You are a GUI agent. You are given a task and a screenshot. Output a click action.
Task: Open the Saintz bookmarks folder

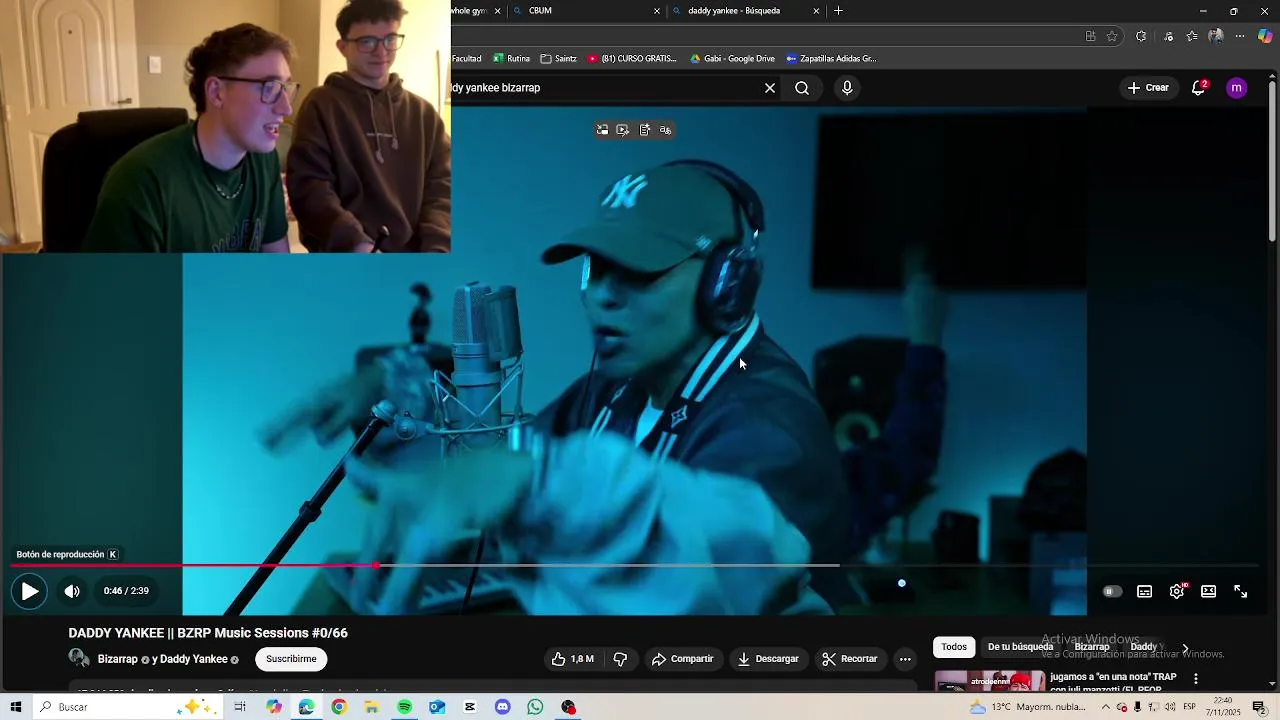click(x=559, y=59)
